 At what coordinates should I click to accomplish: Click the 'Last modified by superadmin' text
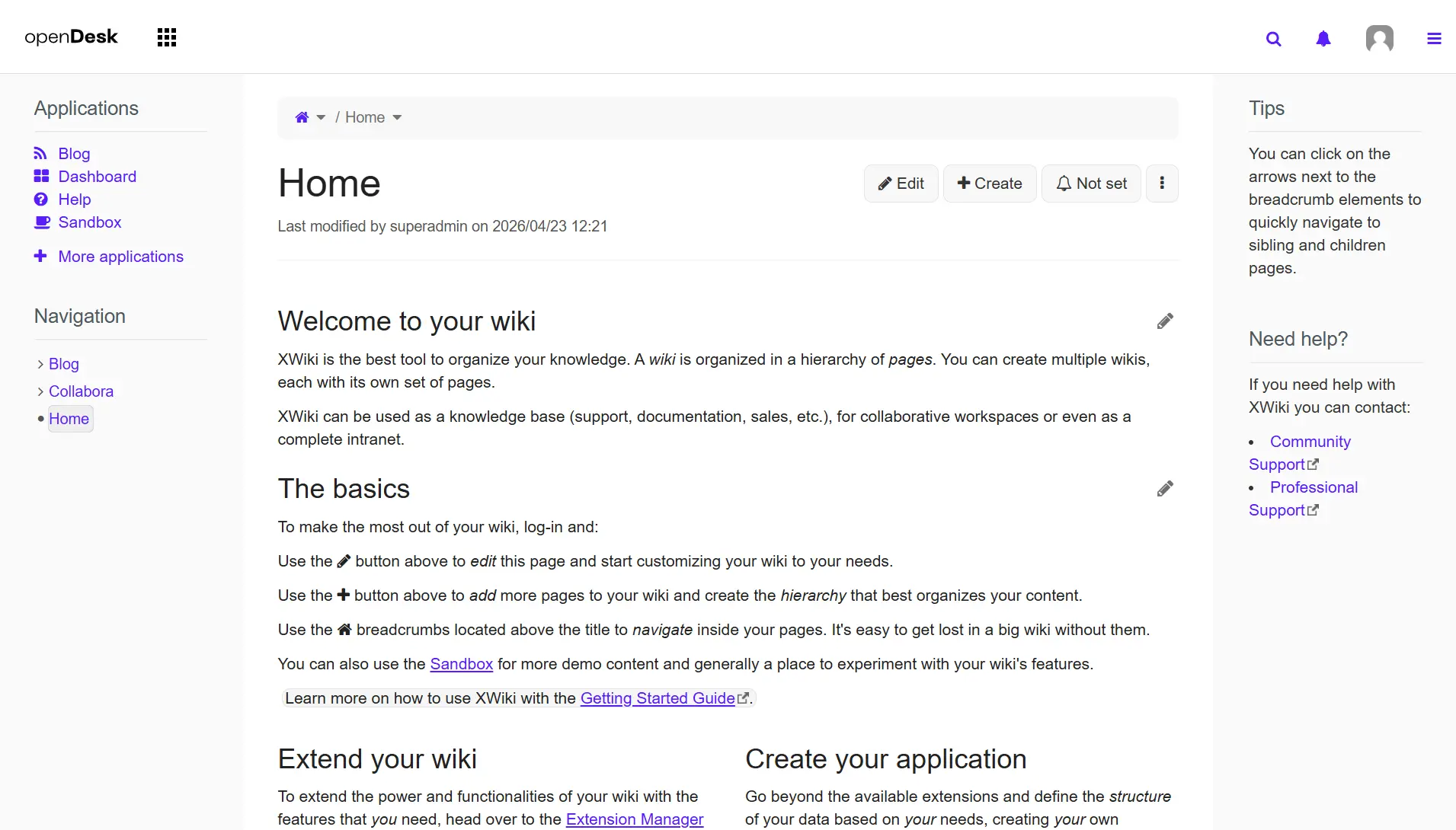pyautogui.click(x=442, y=226)
